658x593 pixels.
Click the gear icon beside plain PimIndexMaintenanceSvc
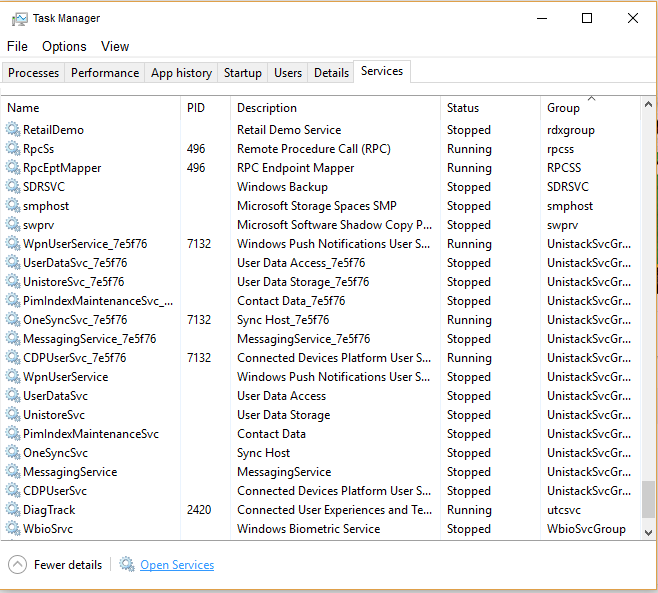point(13,434)
